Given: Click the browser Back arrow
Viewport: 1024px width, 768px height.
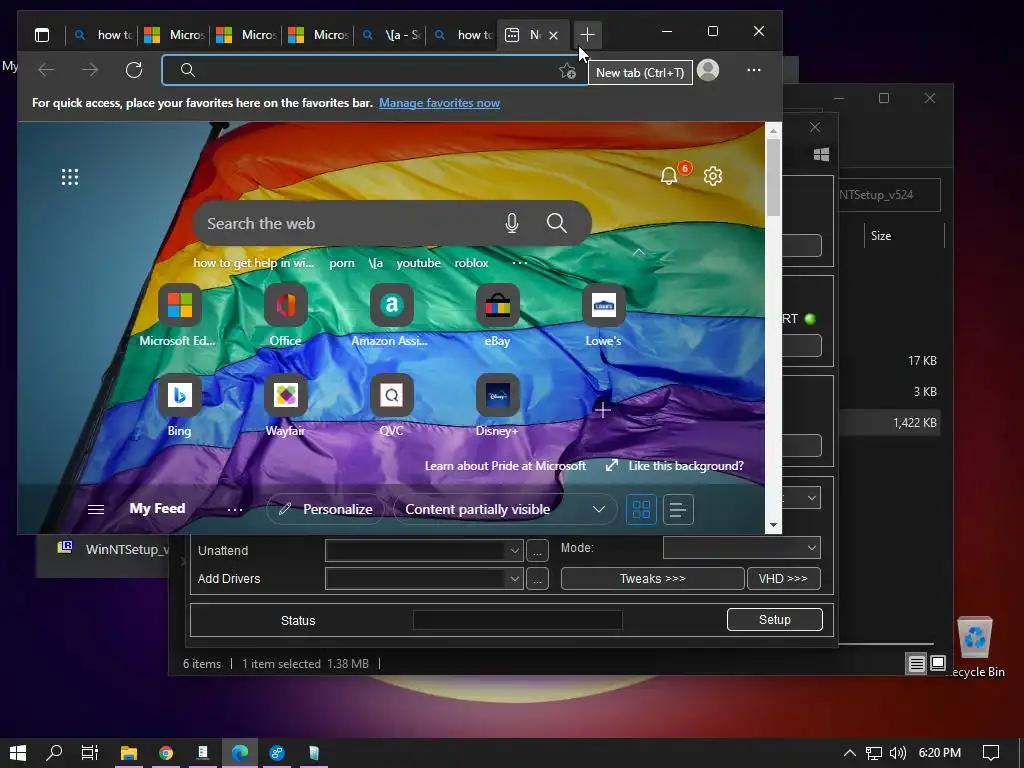Looking at the screenshot, I should (46, 70).
